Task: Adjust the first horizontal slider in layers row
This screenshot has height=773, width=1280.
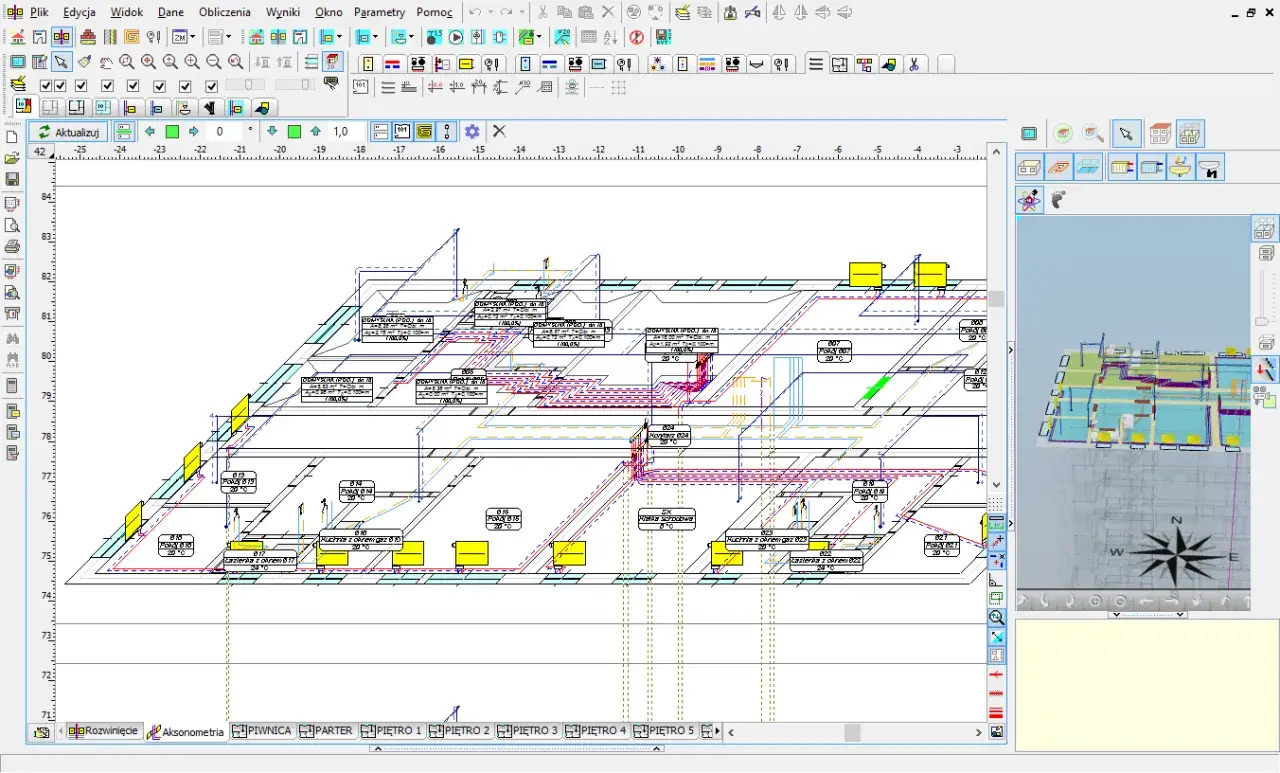Action: (x=245, y=86)
